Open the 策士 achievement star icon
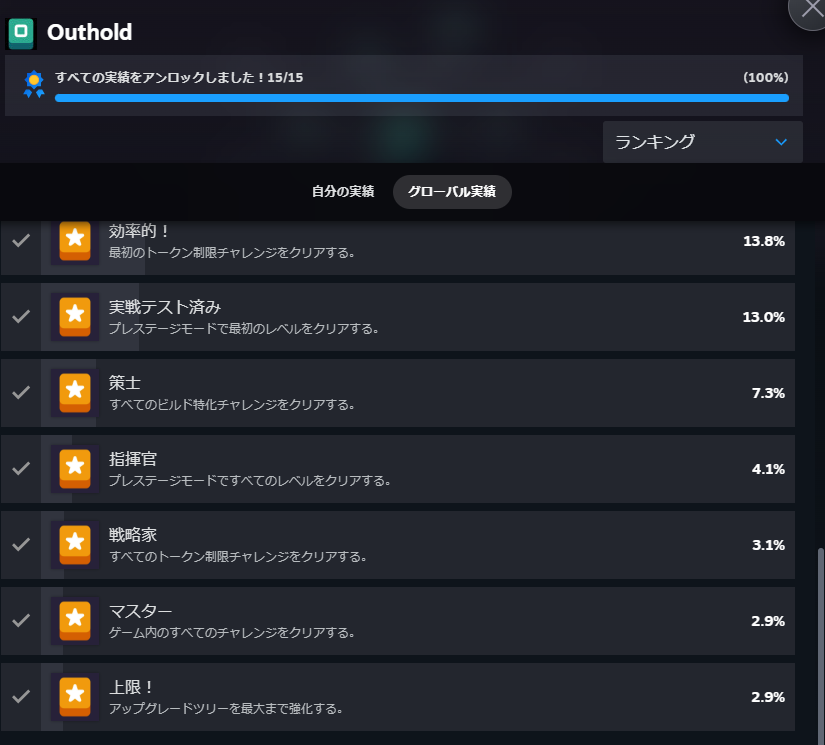 (x=74, y=392)
